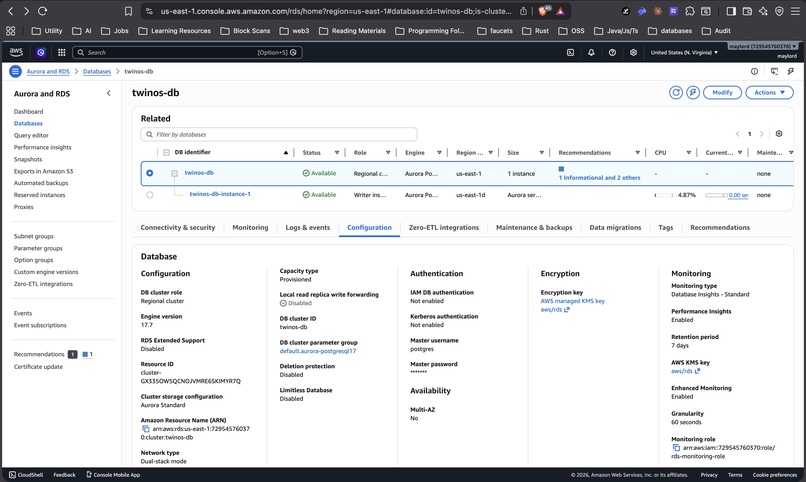Viewport: 806px width, 482px height.
Task: Open the 1 Informational and 2 others link
Action: (x=599, y=177)
